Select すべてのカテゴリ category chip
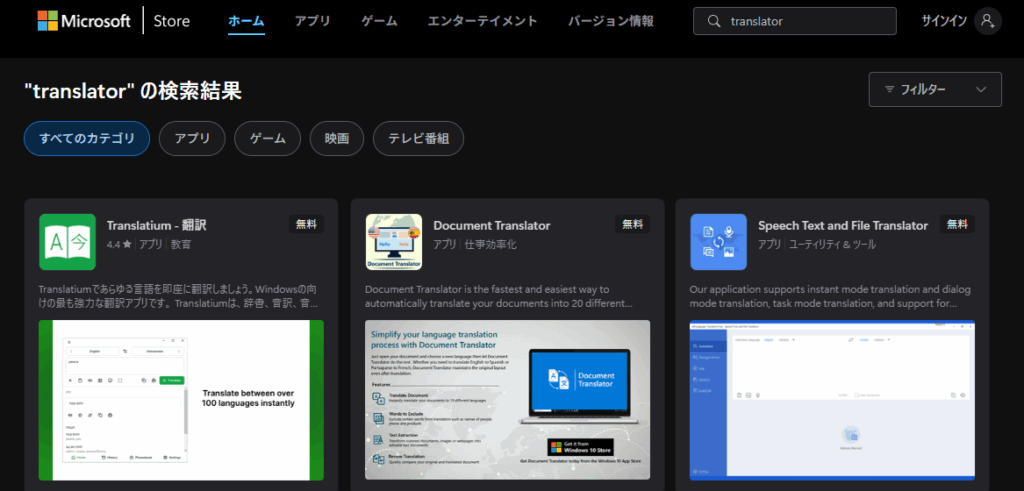This screenshot has height=491, width=1024. pyautogui.click(x=87, y=138)
